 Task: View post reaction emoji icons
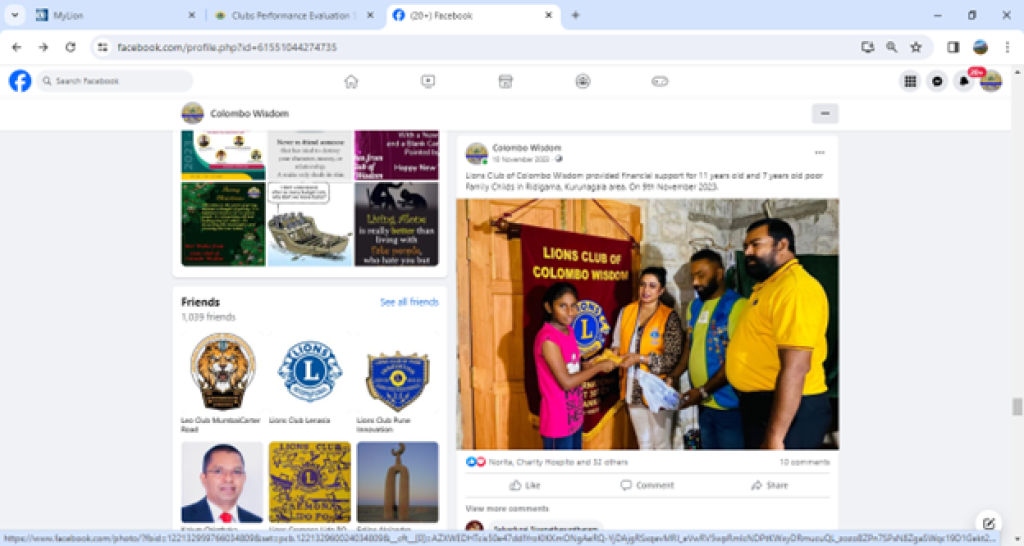point(475,462)
